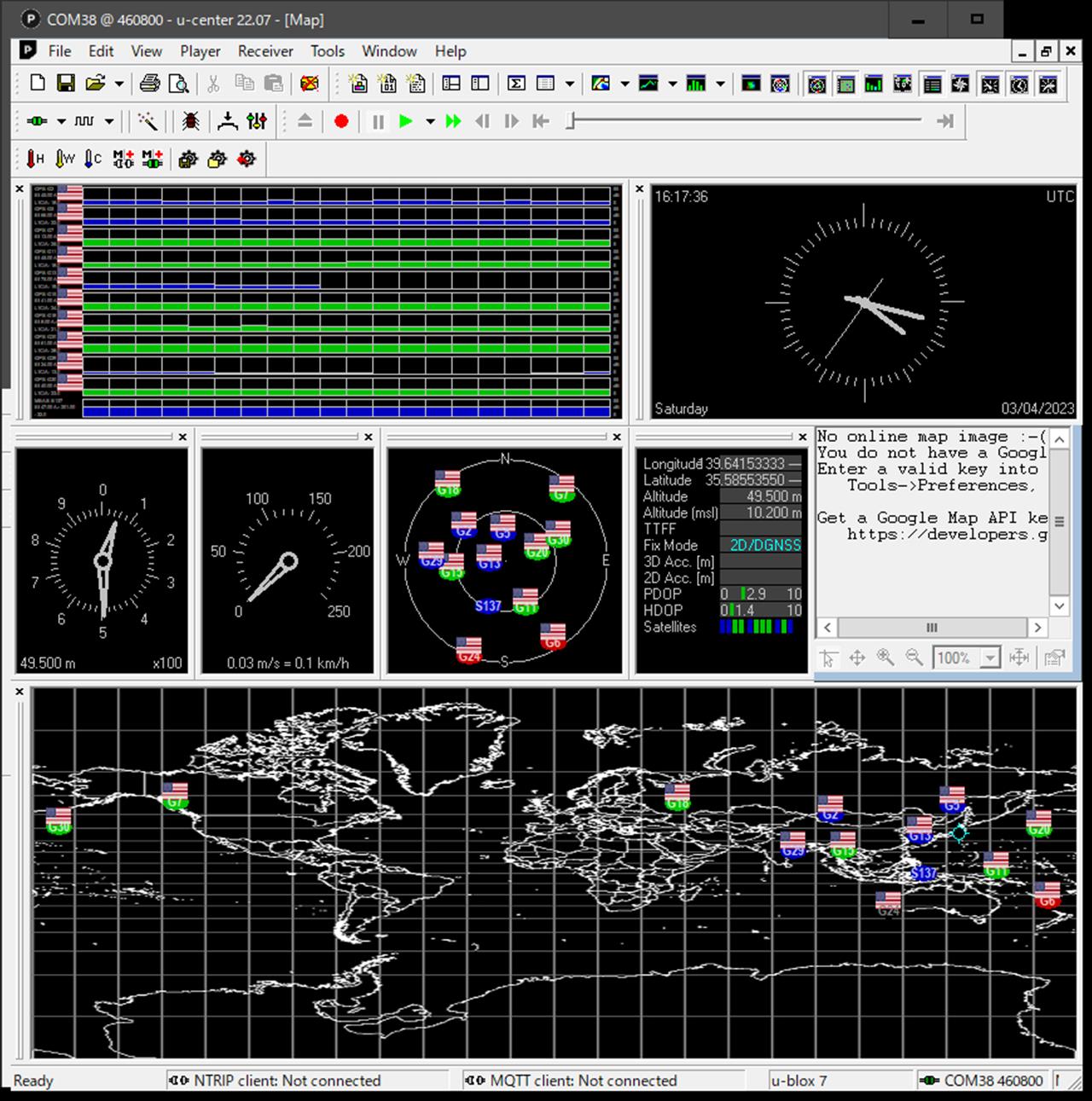
Task: Toggle the satellite level history window icon
Action: tap(874, 84)
